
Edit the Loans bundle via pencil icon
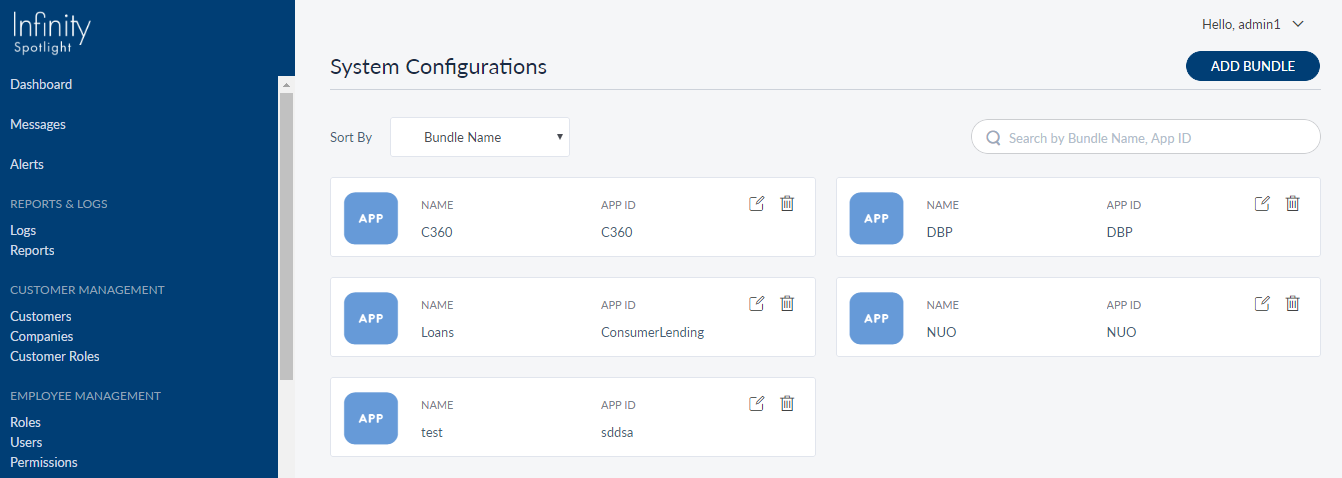point(757,303)
